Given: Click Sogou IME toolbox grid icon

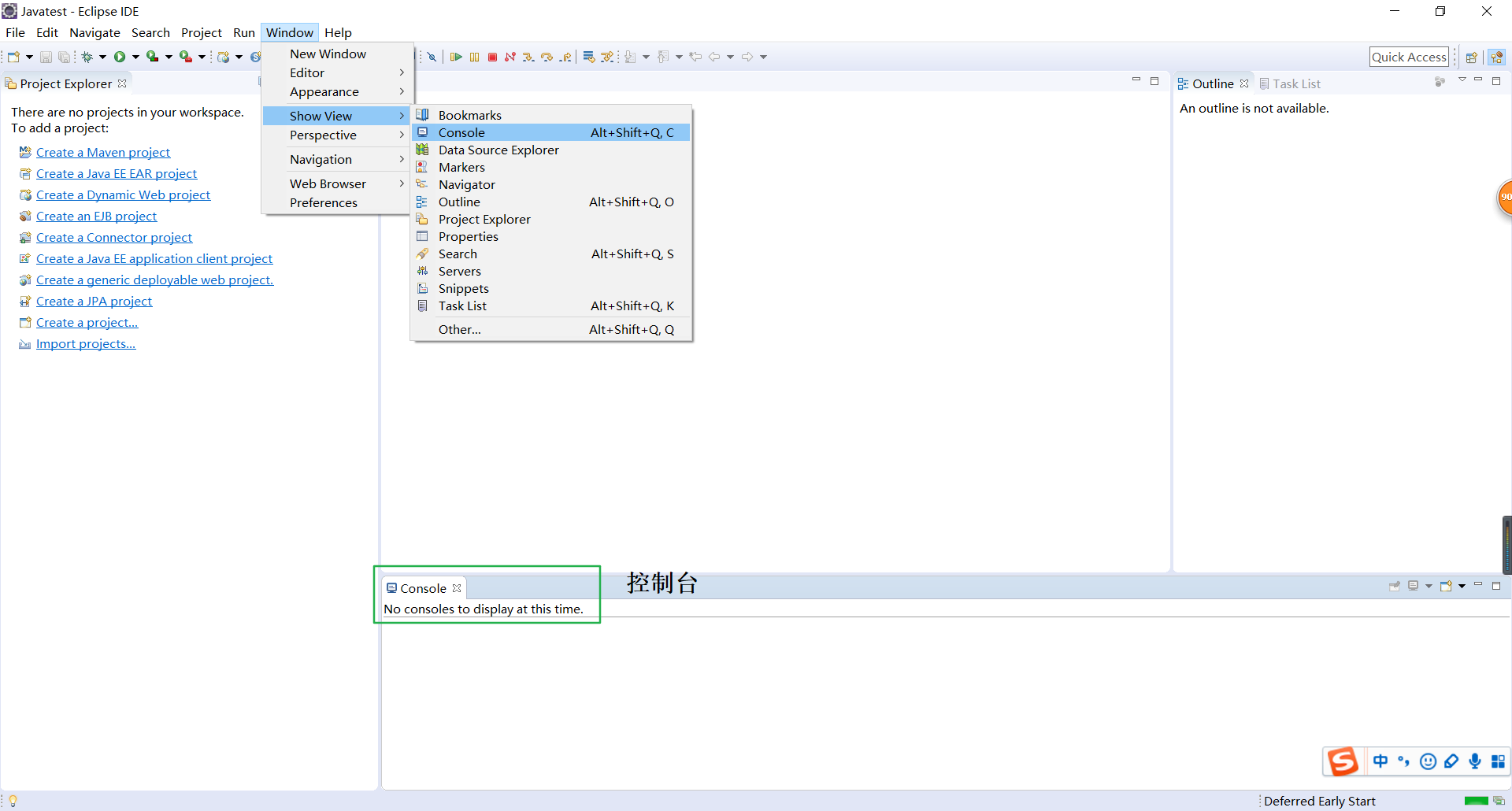Looking at the screenshot, I should (x=1498, y=761).
